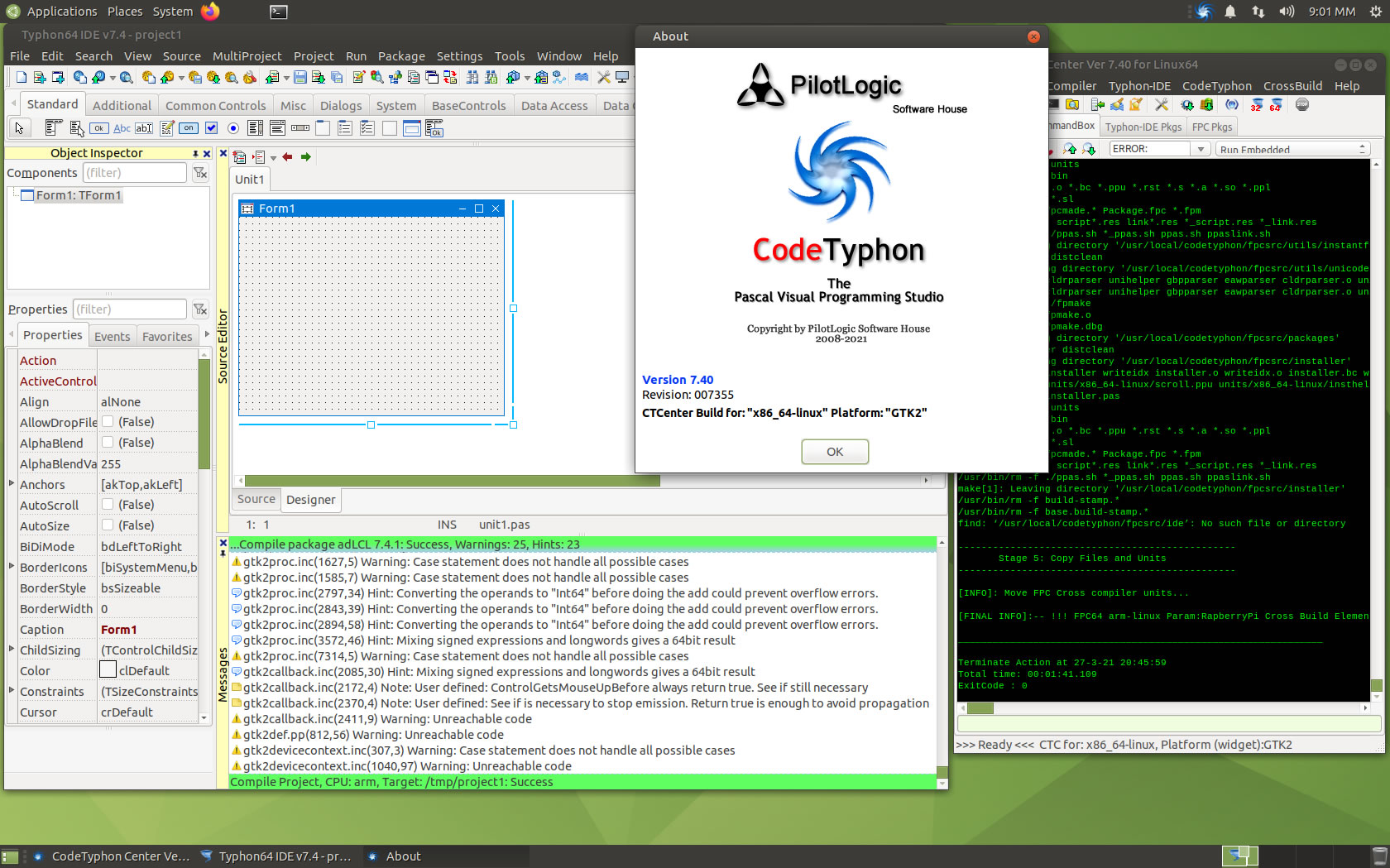1390x868 pixels.
Task: Click the form designer horizontal scrollbar
Action: tap(453, 481)
